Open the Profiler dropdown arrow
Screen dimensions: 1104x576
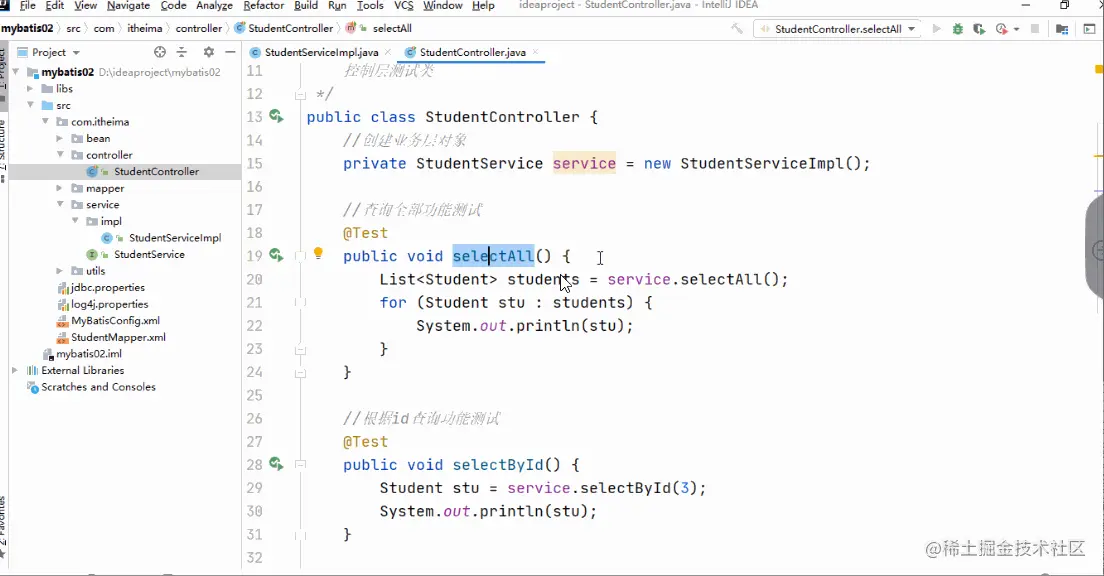point(1016,30)
